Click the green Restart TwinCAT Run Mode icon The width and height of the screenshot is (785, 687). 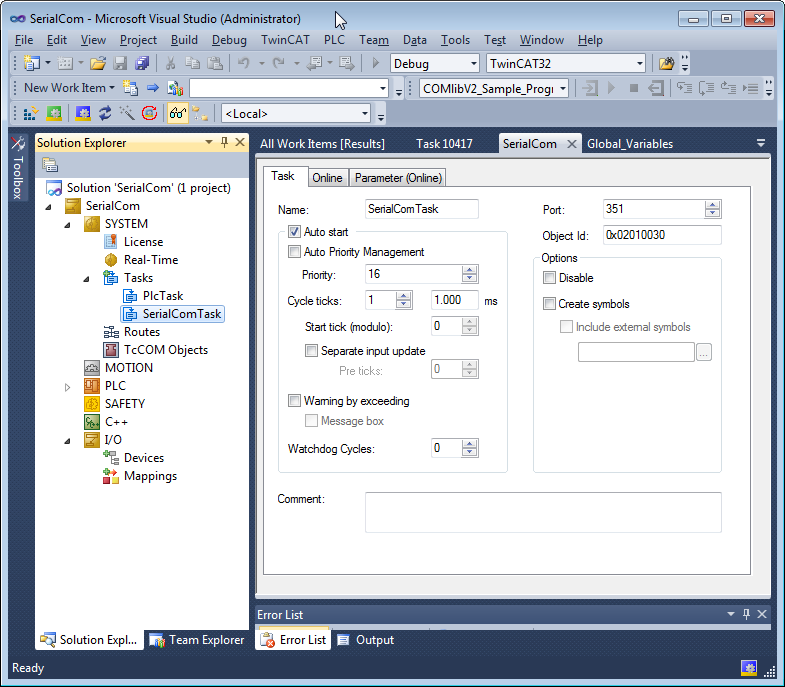click(54, 113)
